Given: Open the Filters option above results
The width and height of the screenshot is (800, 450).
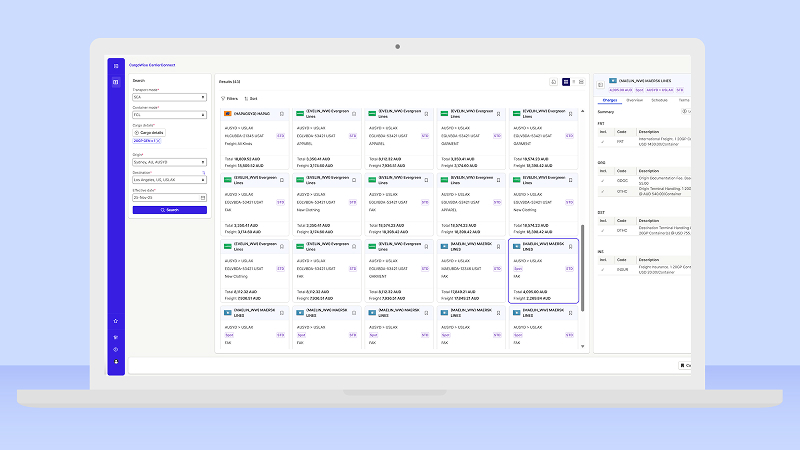Looking at the screenshot, I should click(x=229, y=99).
